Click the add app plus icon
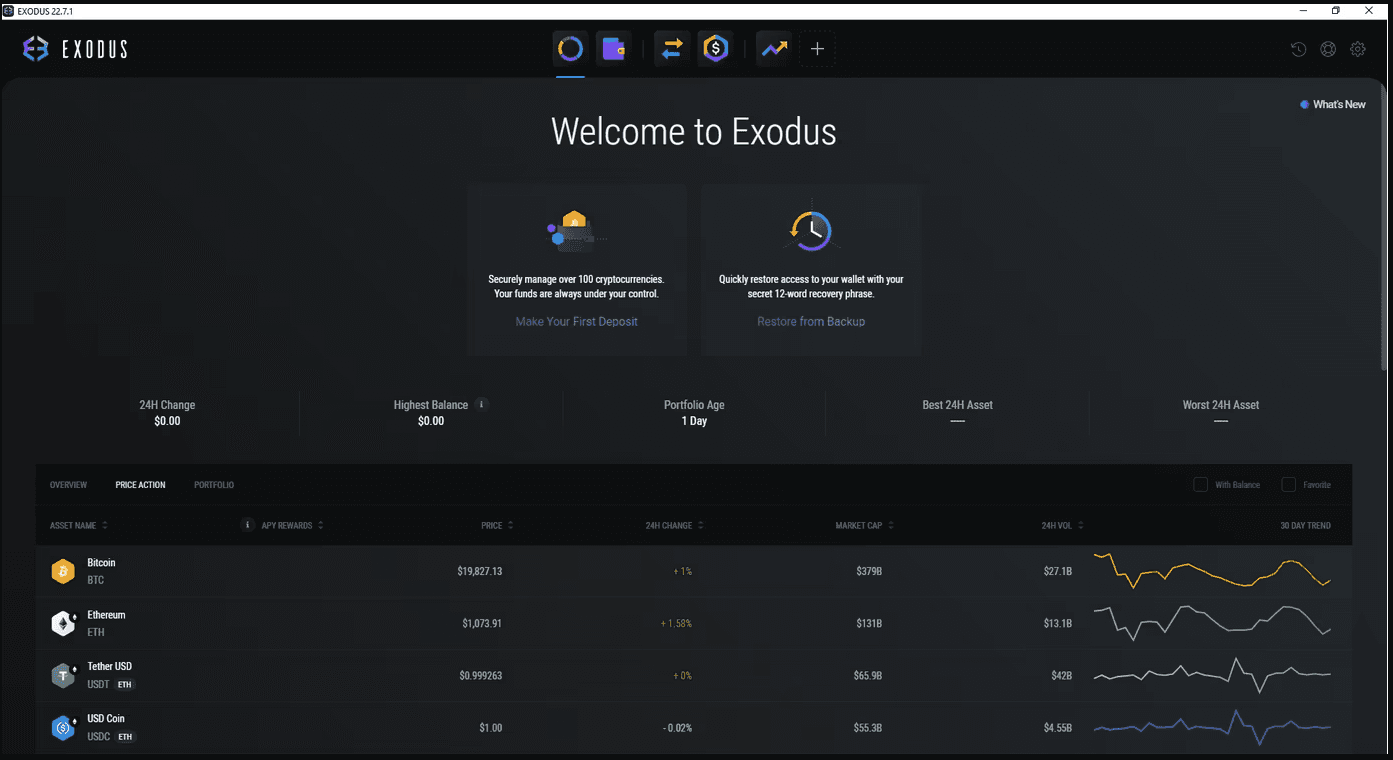 817,48
